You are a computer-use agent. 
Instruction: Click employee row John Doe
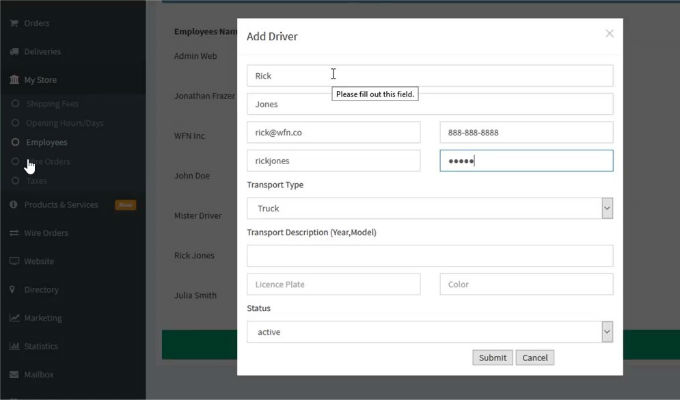(x=192, y=176)
